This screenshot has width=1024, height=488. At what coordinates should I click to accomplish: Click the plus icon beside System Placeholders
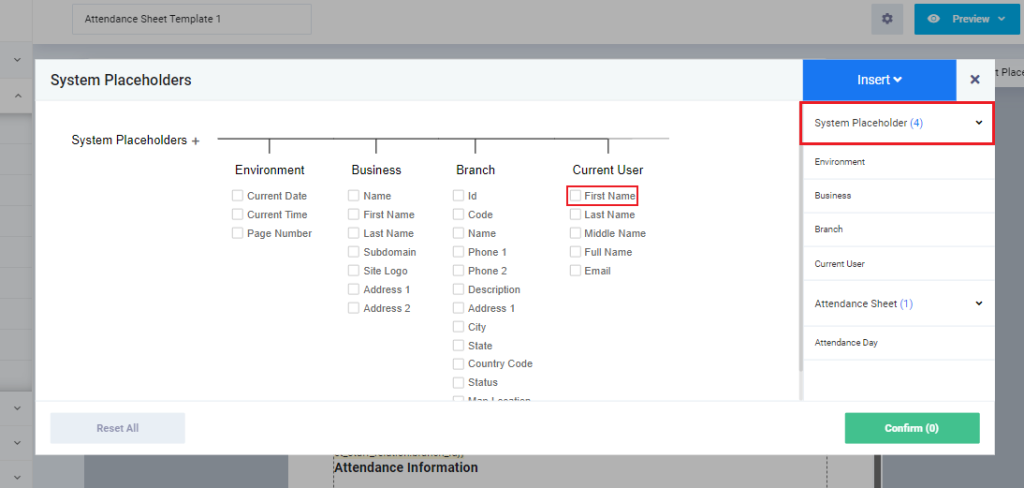pos(195,140)
